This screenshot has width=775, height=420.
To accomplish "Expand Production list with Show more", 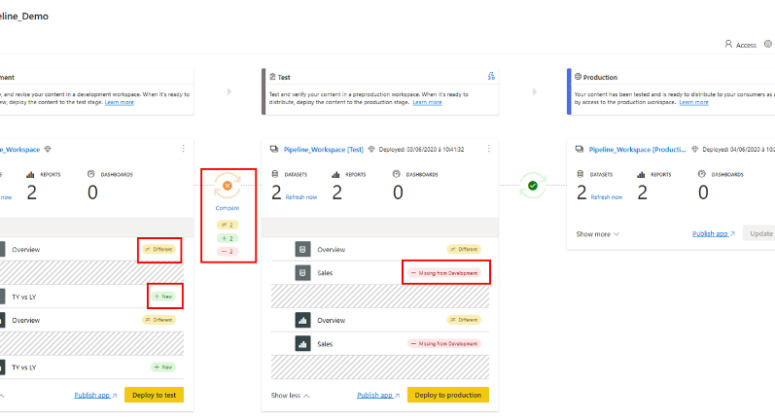I will [x=598, y=234].
